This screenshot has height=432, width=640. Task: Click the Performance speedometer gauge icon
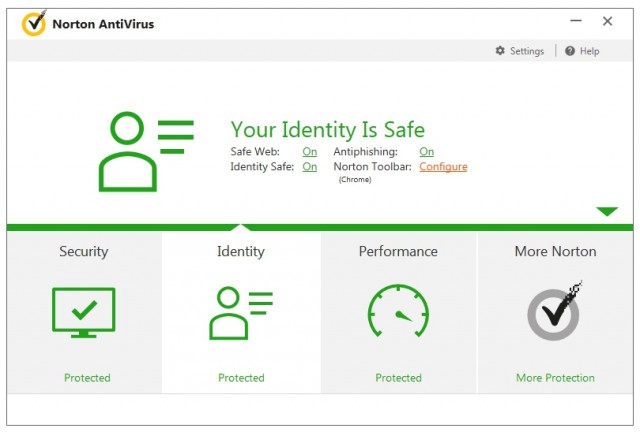tap(398, 311)
